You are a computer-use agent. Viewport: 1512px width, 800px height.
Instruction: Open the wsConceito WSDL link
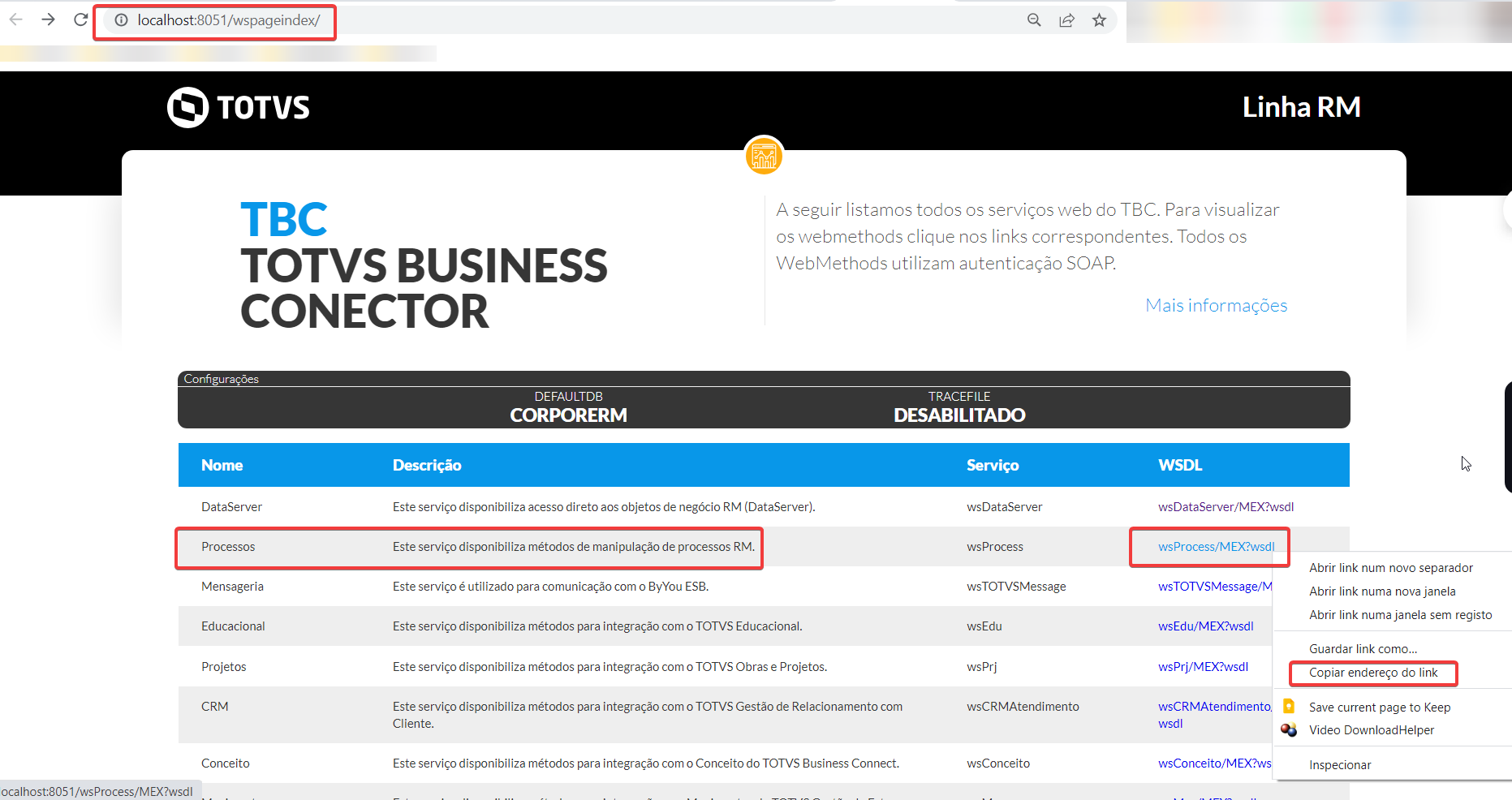pyautogui.click(x=1215, y=763)
